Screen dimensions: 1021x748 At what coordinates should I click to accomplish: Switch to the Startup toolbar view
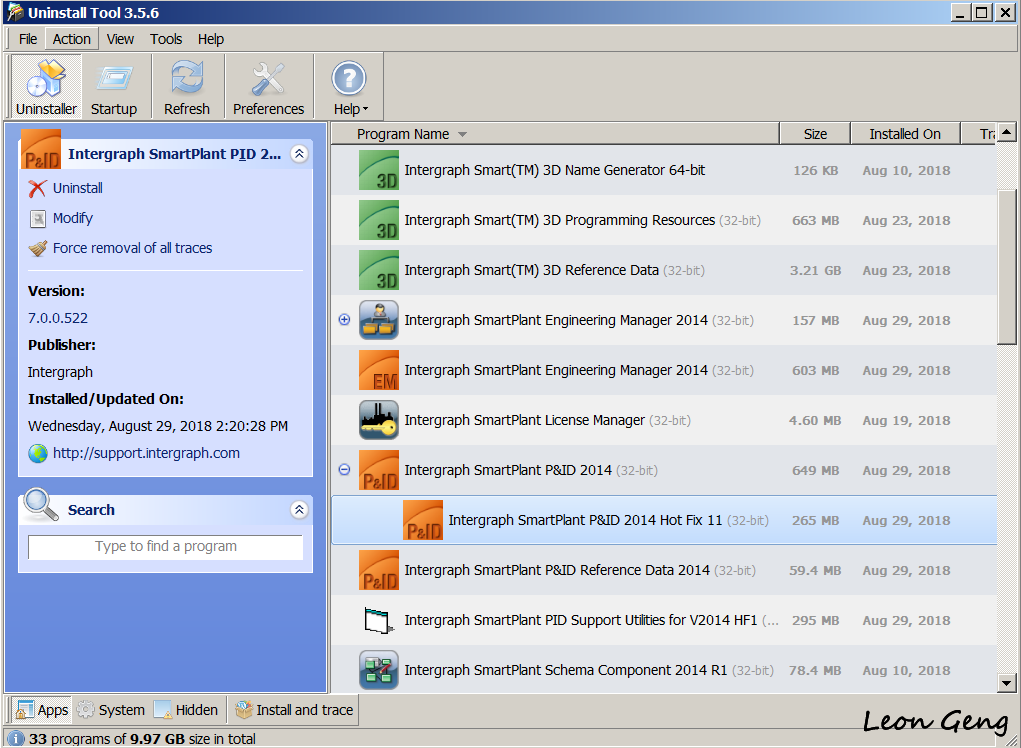click(114, 87)
